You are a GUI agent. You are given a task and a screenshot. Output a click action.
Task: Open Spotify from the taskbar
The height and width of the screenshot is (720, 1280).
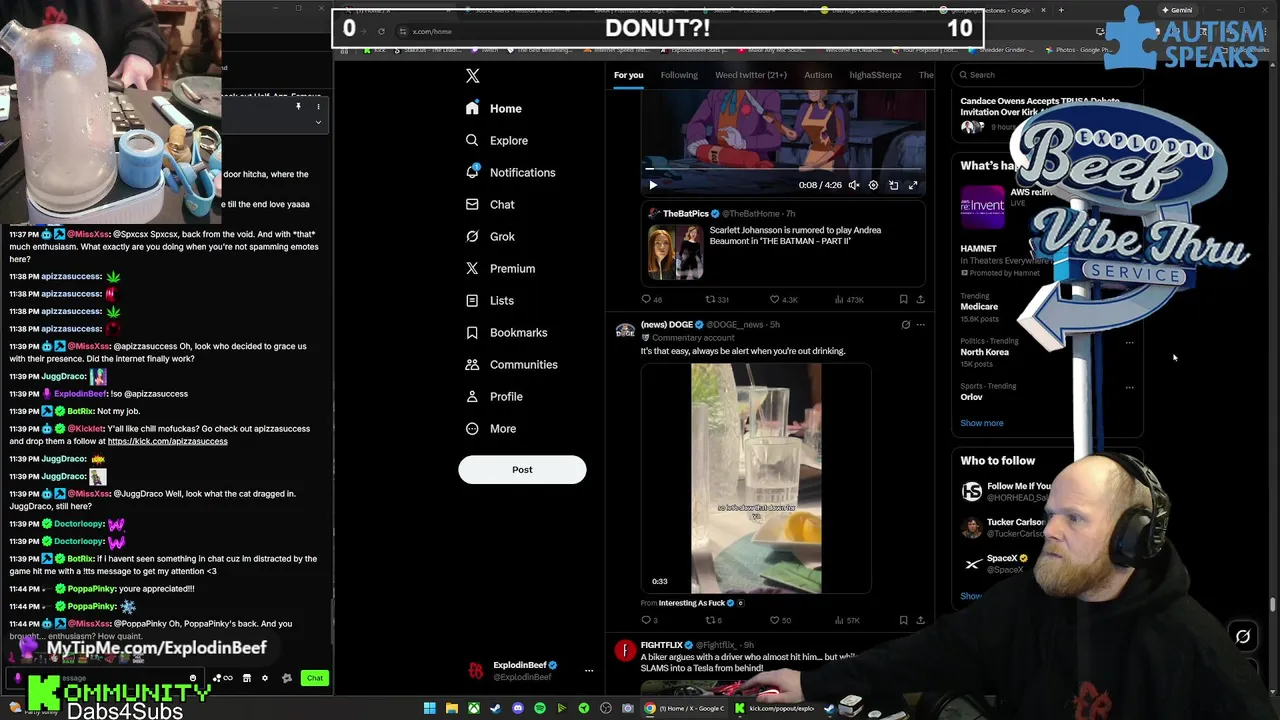(540, 708)
